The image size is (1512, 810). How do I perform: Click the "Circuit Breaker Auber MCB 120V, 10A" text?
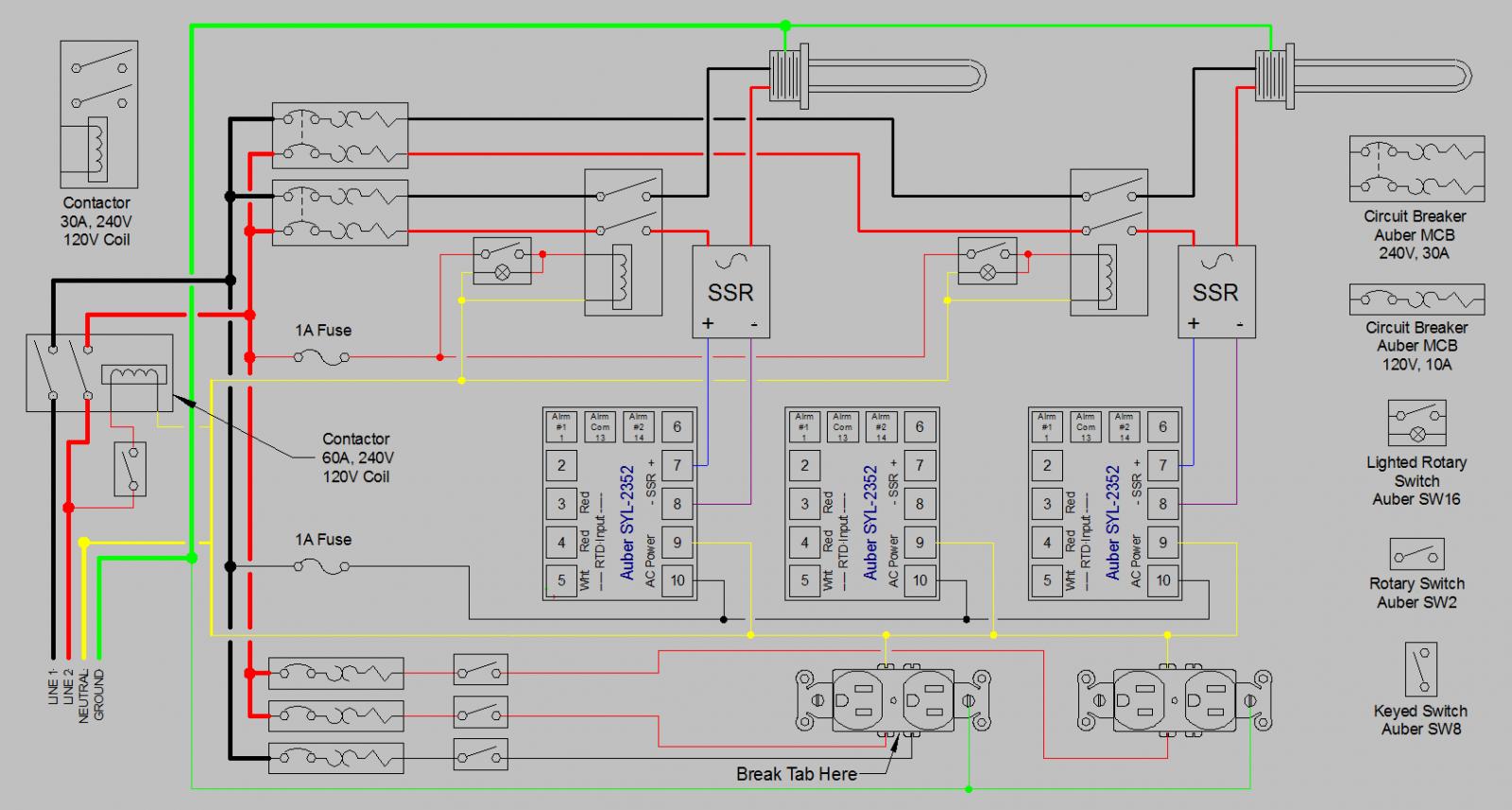coord(1417,346)
